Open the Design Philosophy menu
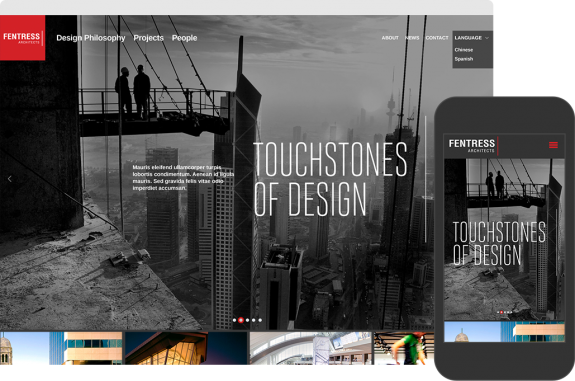The width and height of the screenshot is (575, 381). point(91,38)
